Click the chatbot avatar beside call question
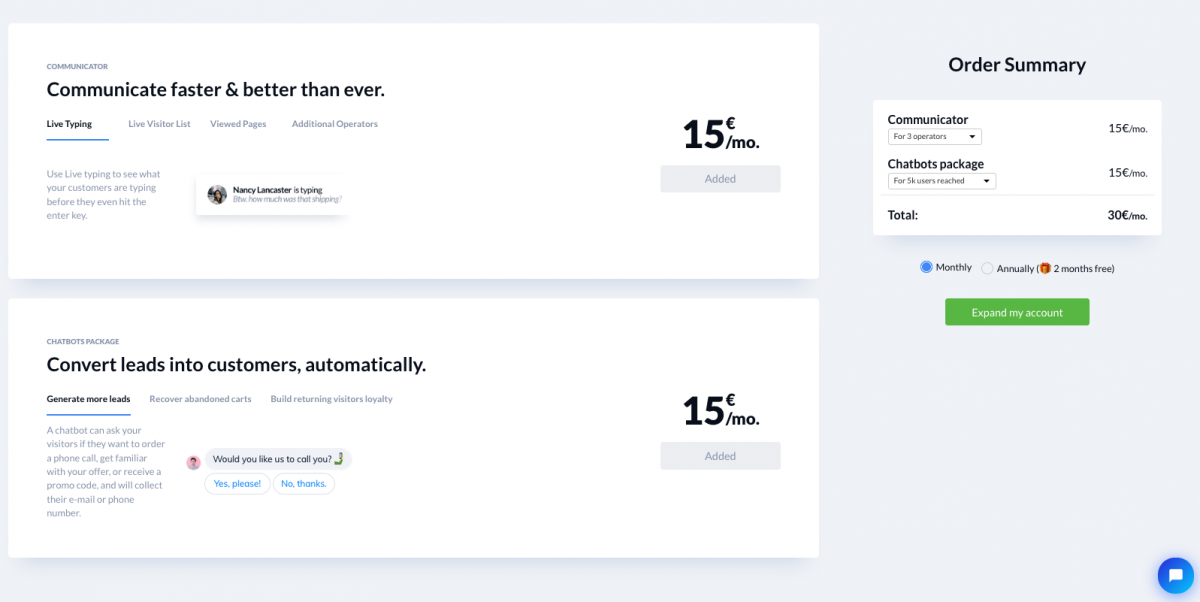The image size is (1200, 602). tap(194, 462)
